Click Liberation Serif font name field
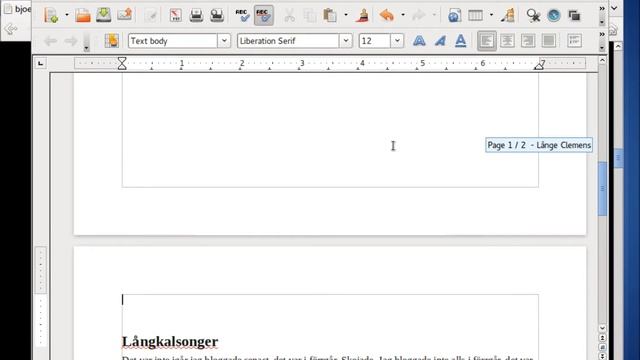This screenshot has width=640, height=360. (288, 41)
